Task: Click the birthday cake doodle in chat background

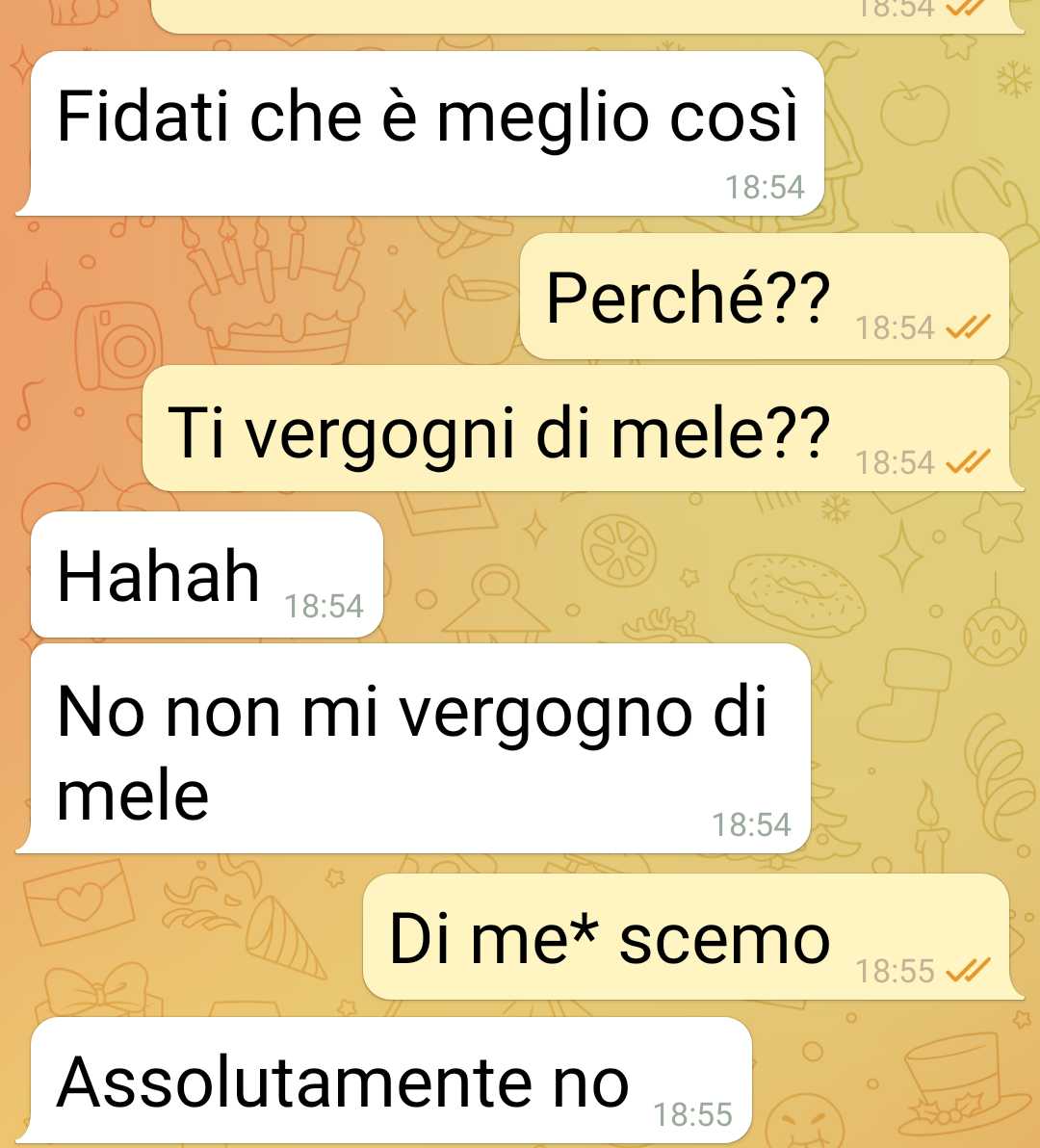Action: pyautogui.click(x=276, y=292)
